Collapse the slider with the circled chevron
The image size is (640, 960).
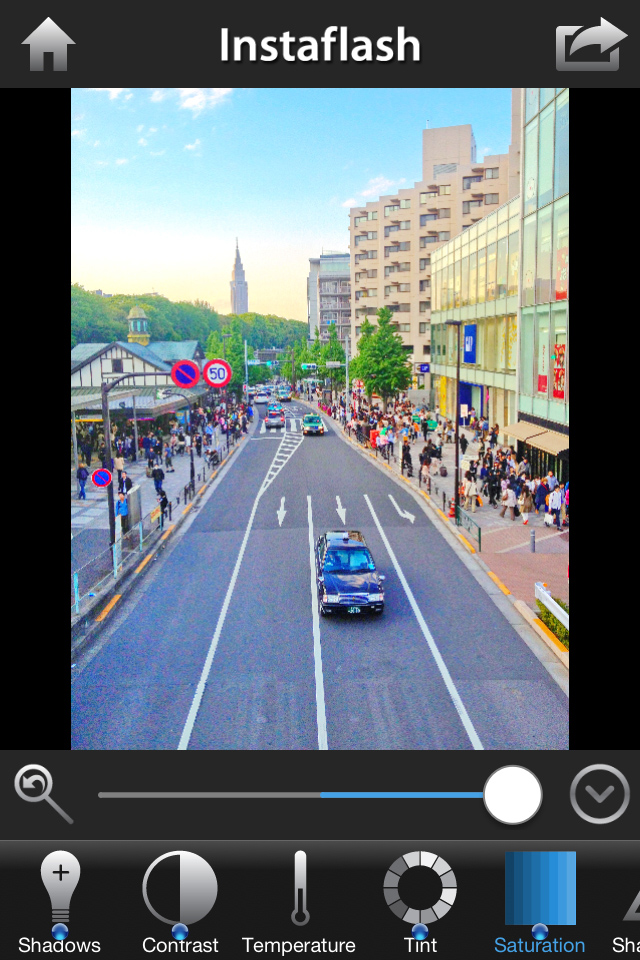pyautogui.click(x=599, y=794)
